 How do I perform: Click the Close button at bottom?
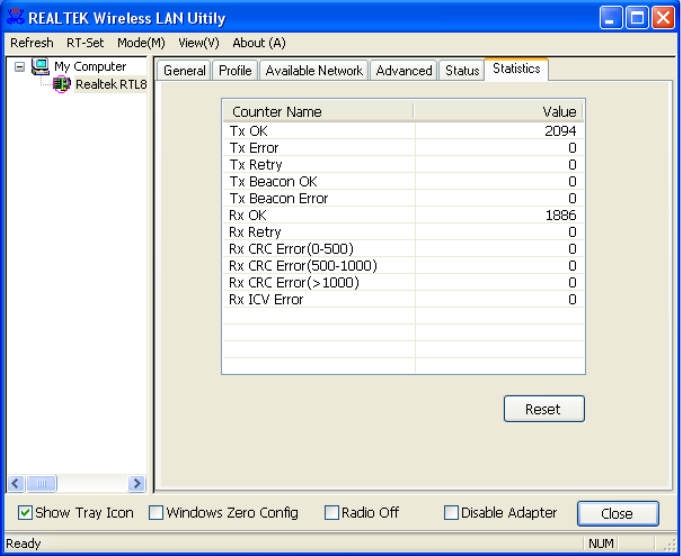click(618, 513)
